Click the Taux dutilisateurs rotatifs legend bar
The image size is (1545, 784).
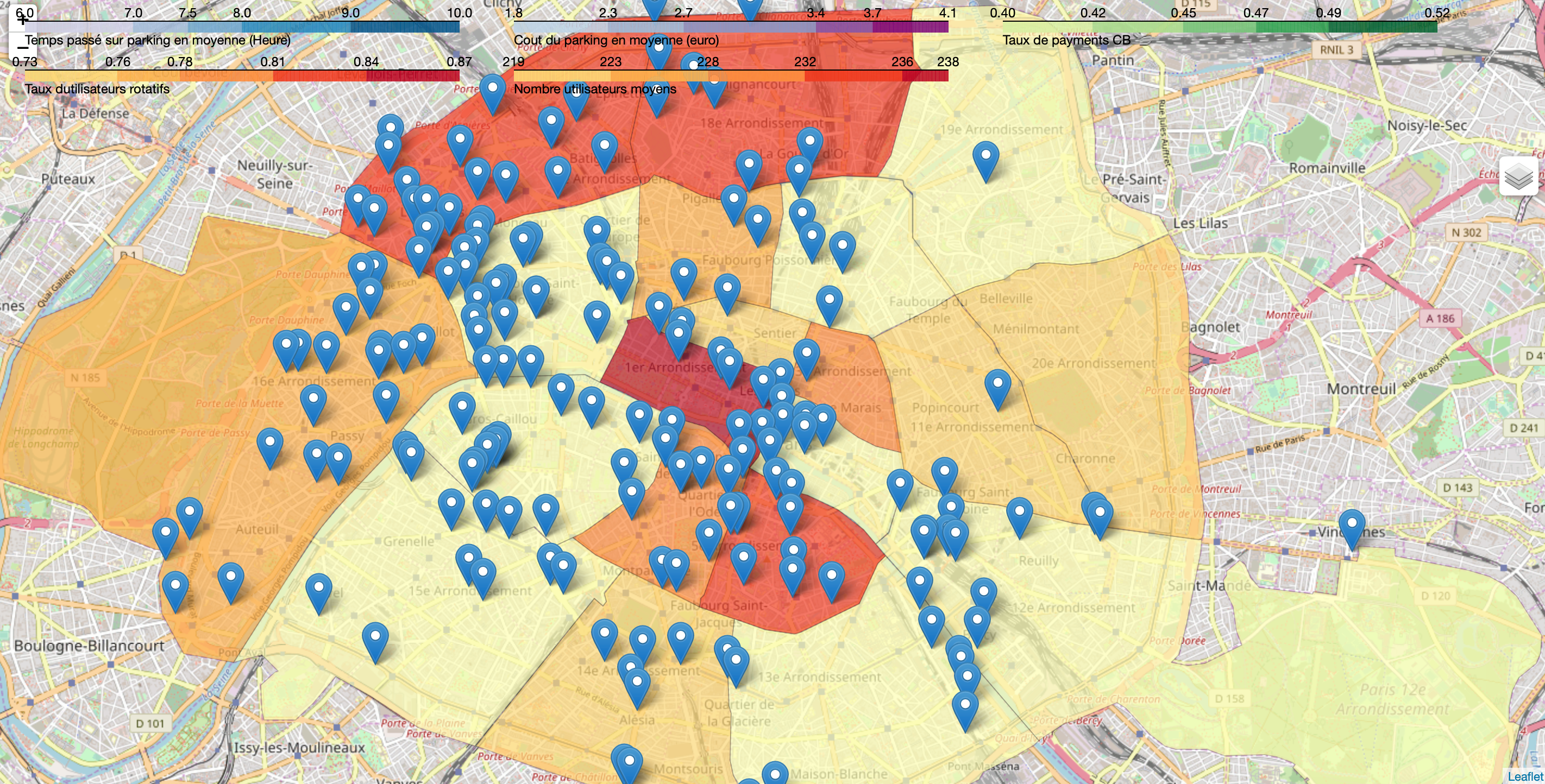tap(242, 75)
